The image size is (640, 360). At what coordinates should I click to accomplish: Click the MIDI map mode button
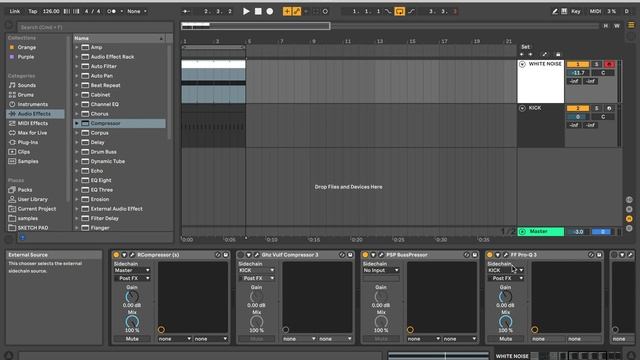[595, 11]
